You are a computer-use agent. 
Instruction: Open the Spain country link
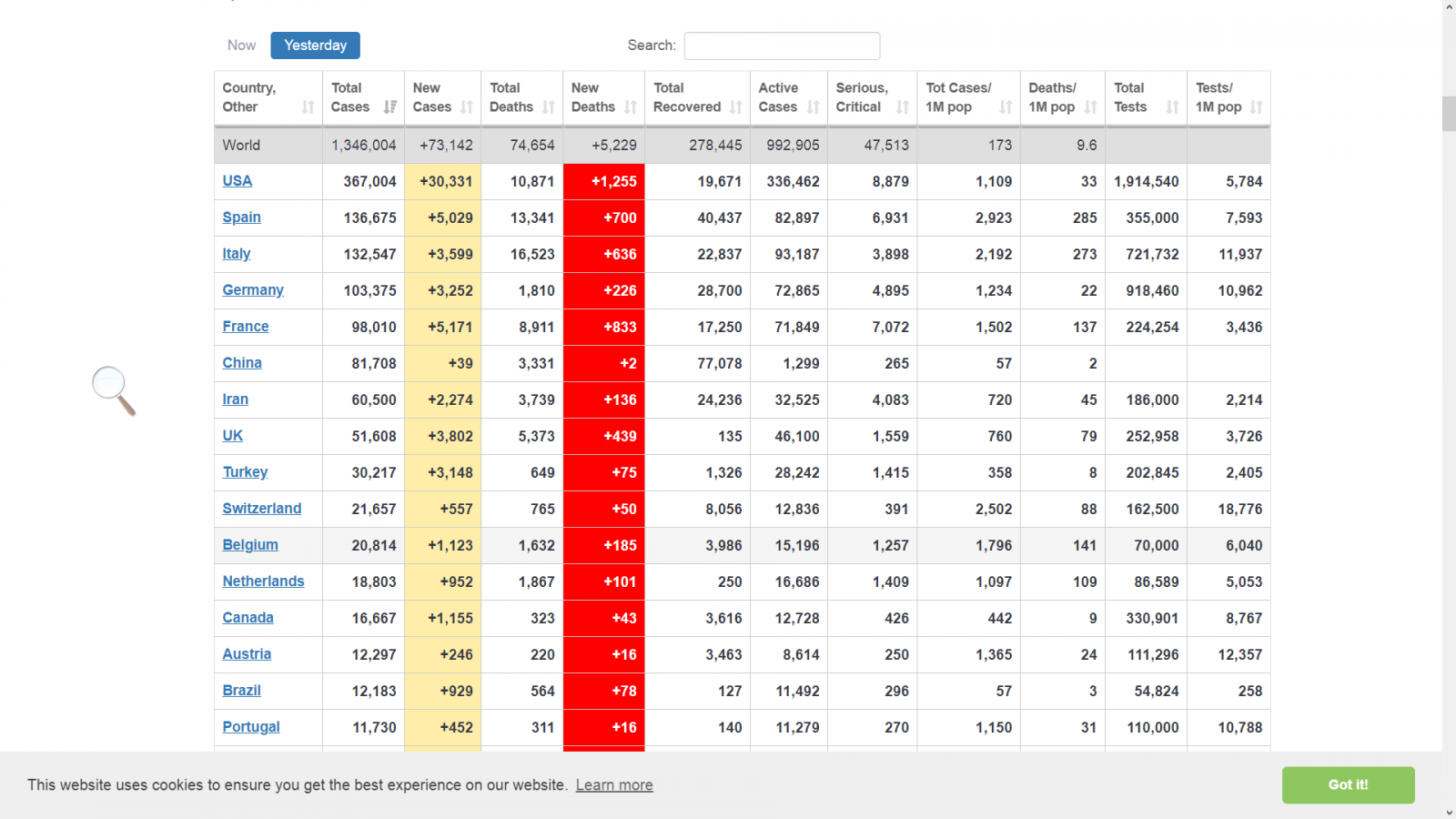242,217
